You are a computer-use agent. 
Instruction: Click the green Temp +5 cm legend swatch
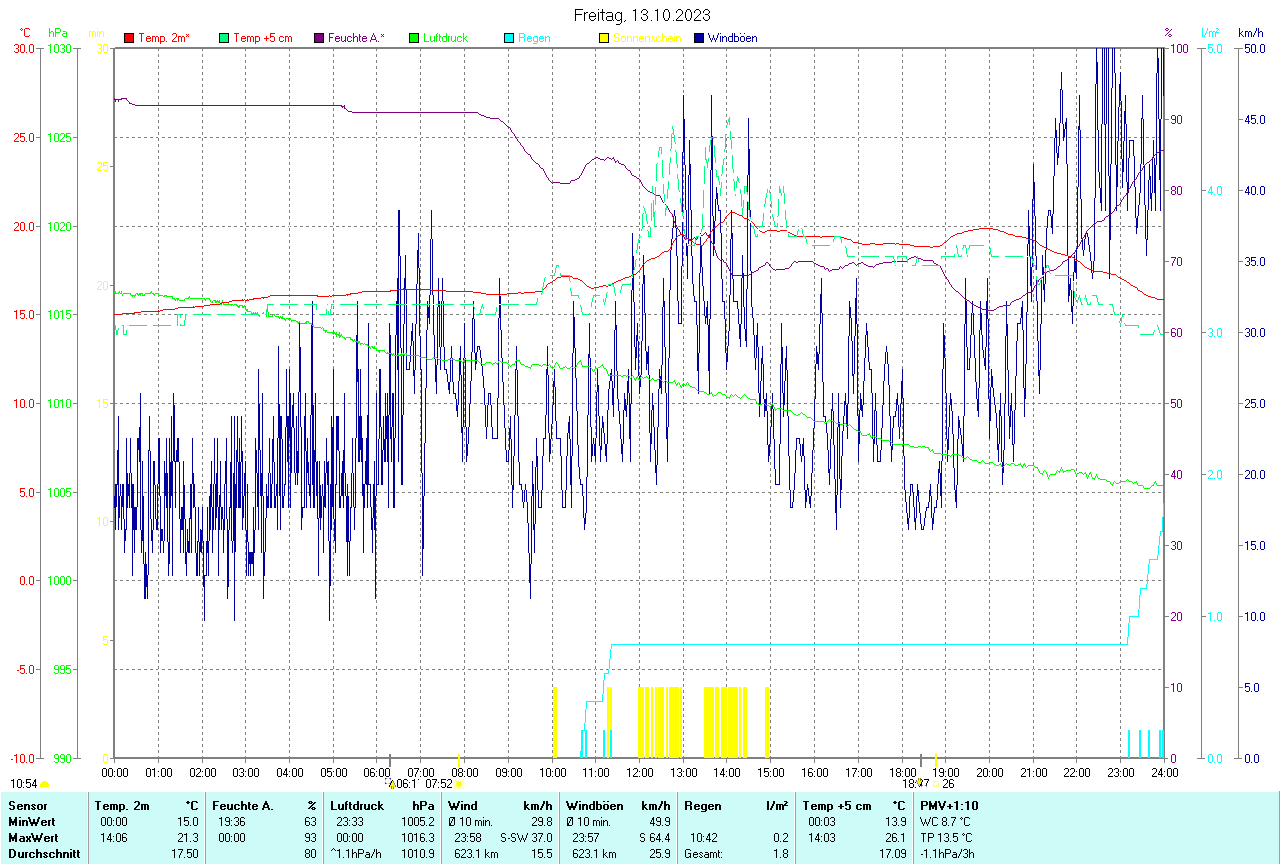224,38
